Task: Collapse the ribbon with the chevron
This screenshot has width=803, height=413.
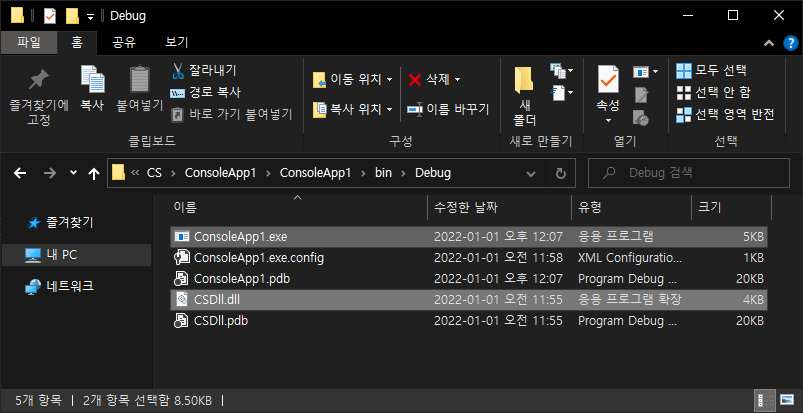Action: [x=769, y=44]
